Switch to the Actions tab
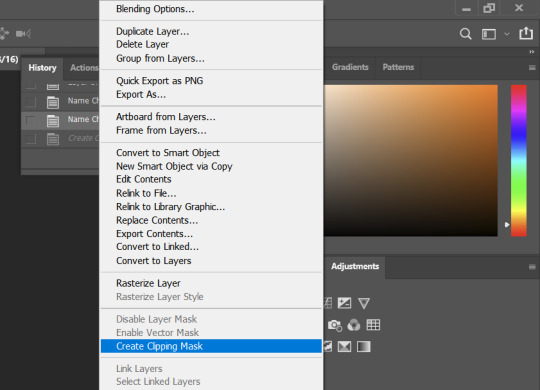This screenshot has width=540, height=390. pos(84,68)
